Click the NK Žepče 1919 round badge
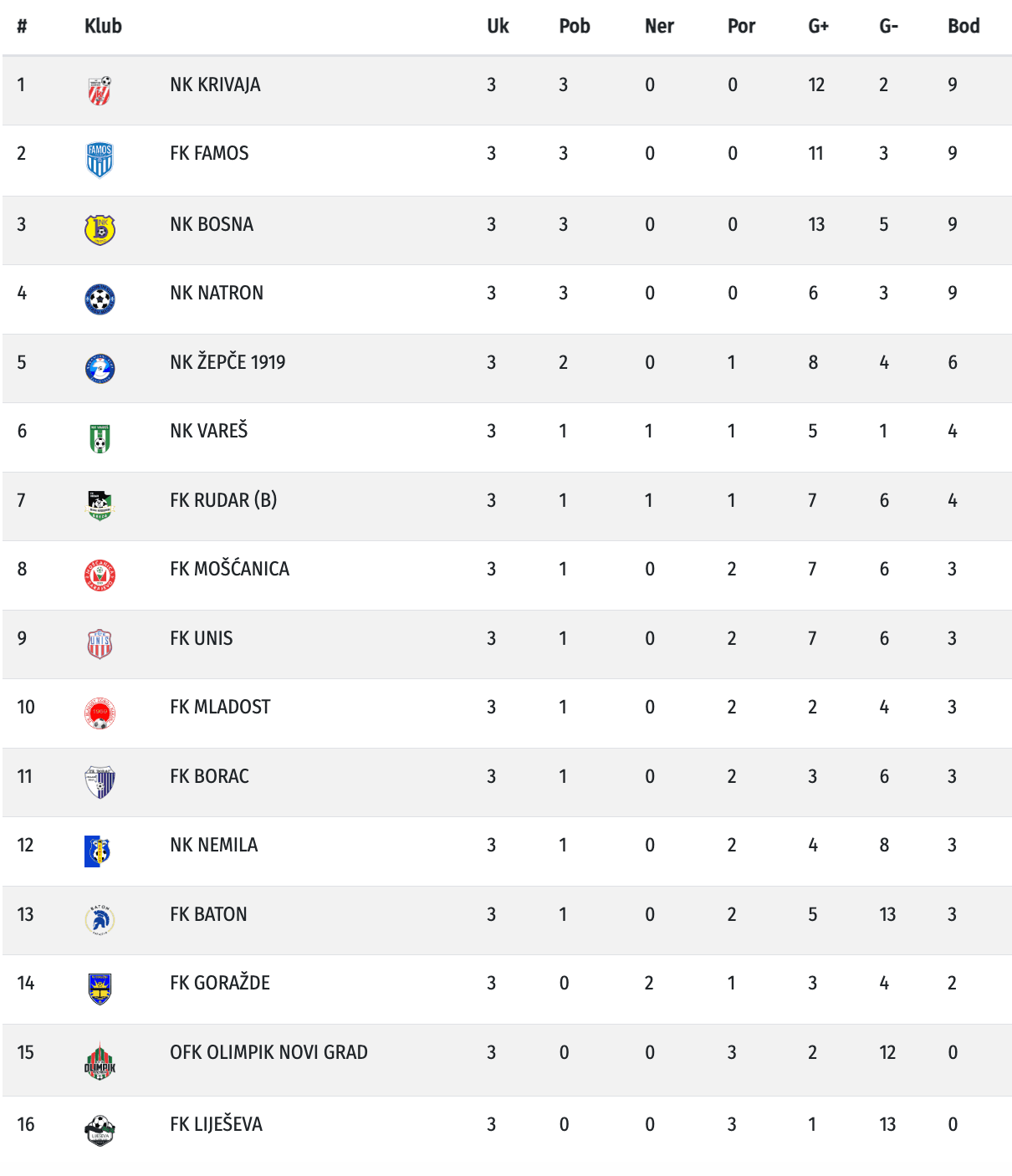Screen dimensions: 1012x1176 pyautogui.click(x=100, y=368)
